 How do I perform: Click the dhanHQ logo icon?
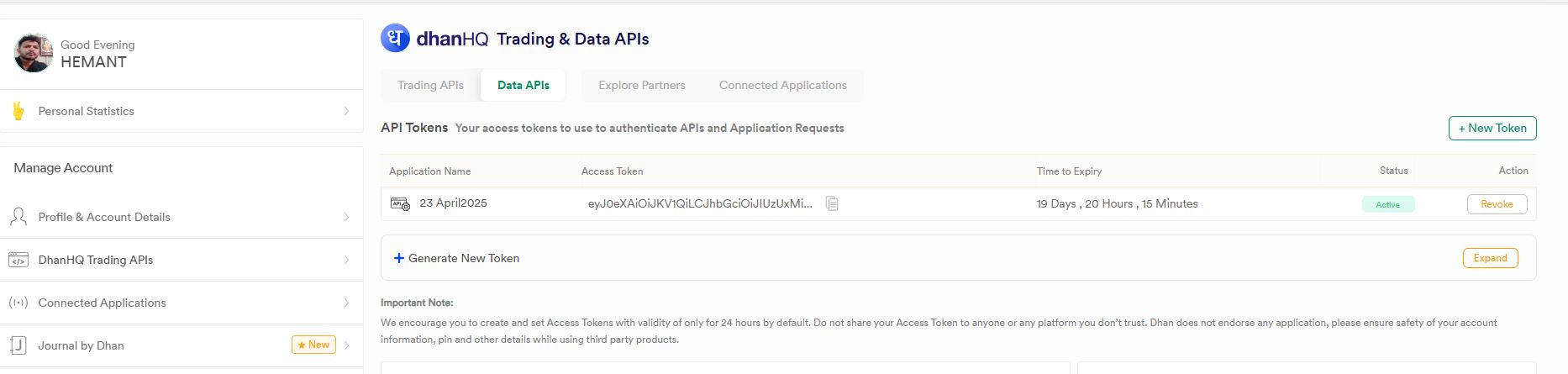coord(395,38)
